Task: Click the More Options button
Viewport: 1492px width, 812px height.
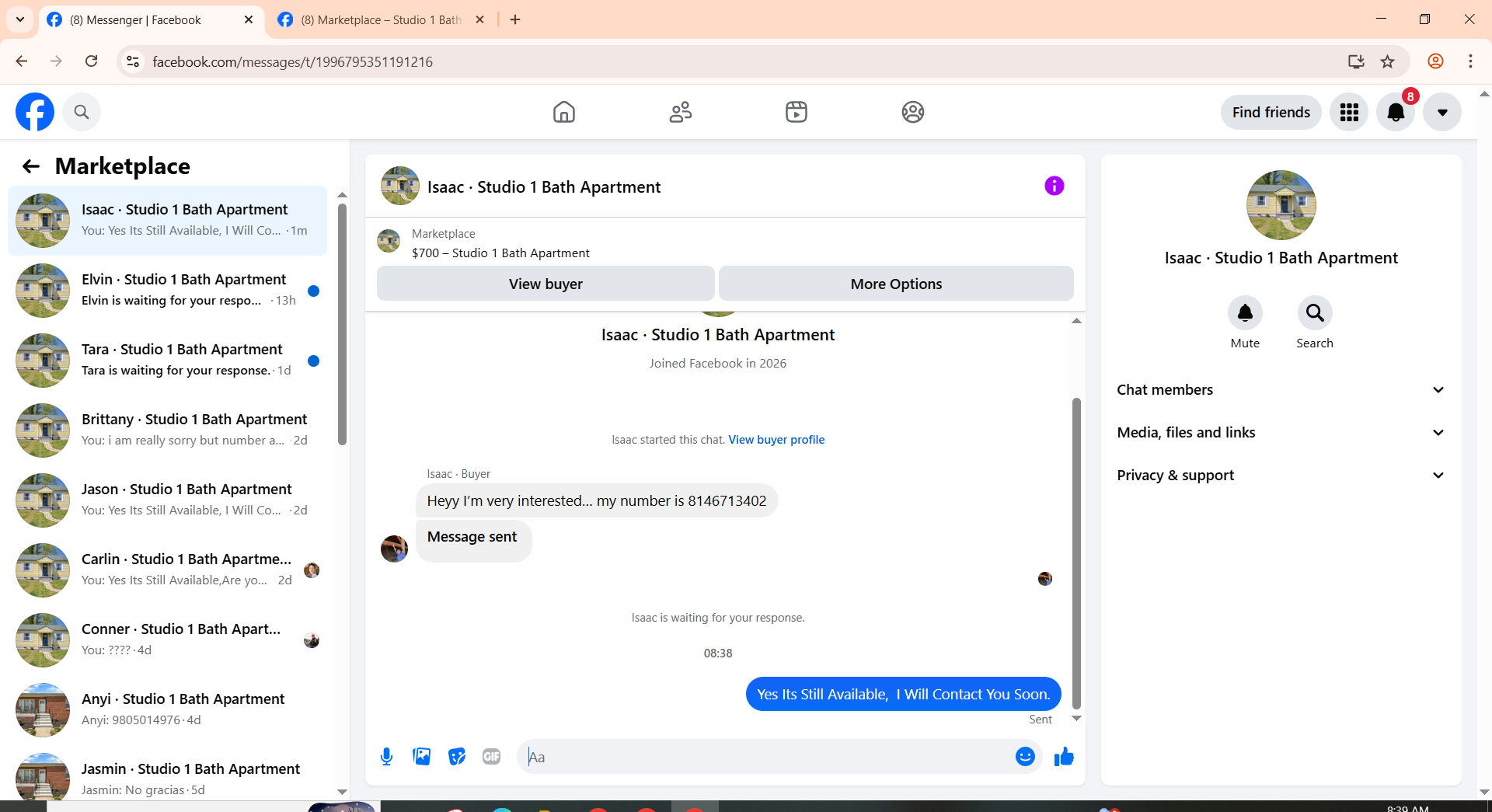Action: tap(896, 284)
